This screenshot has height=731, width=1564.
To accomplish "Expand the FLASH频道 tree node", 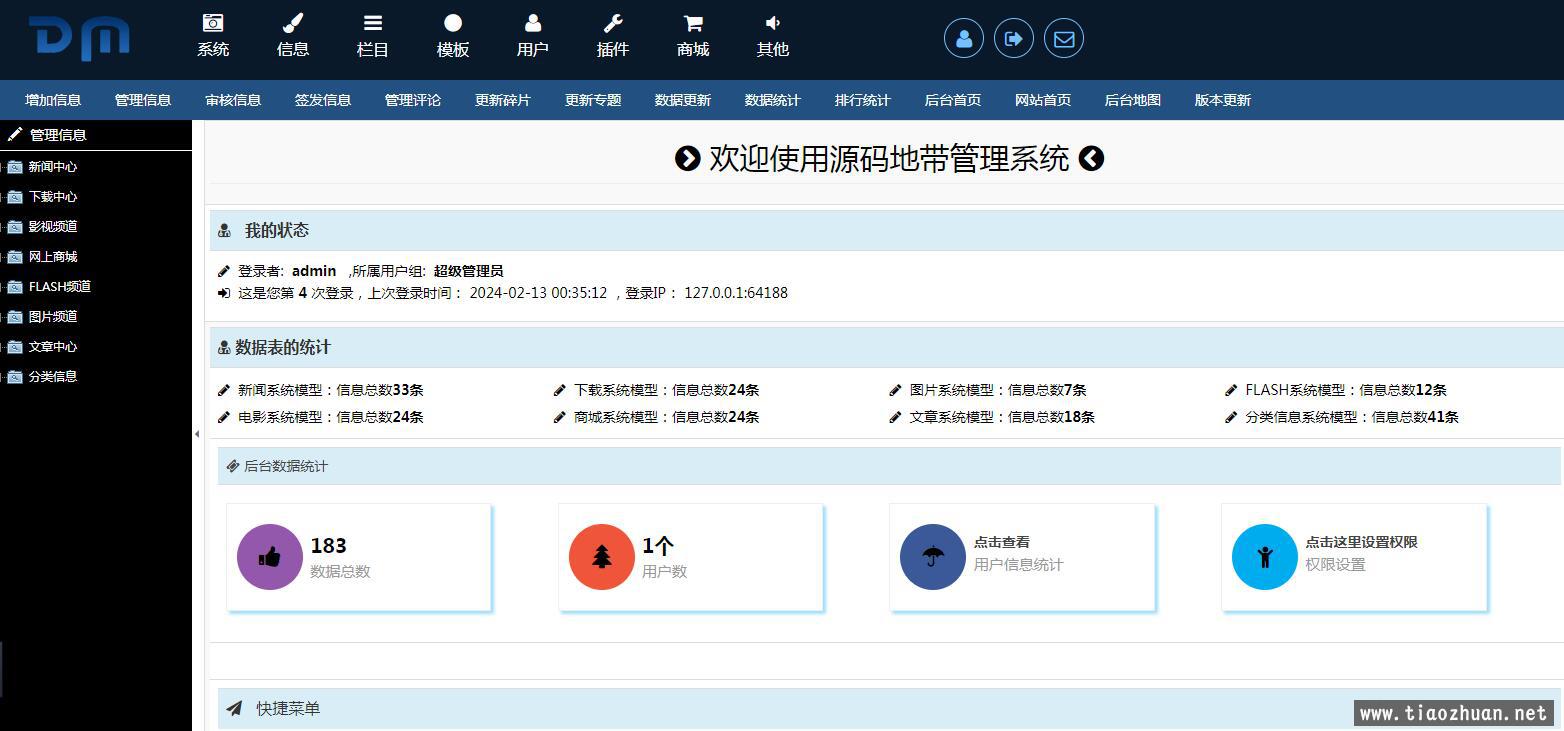I will (3, 287).
